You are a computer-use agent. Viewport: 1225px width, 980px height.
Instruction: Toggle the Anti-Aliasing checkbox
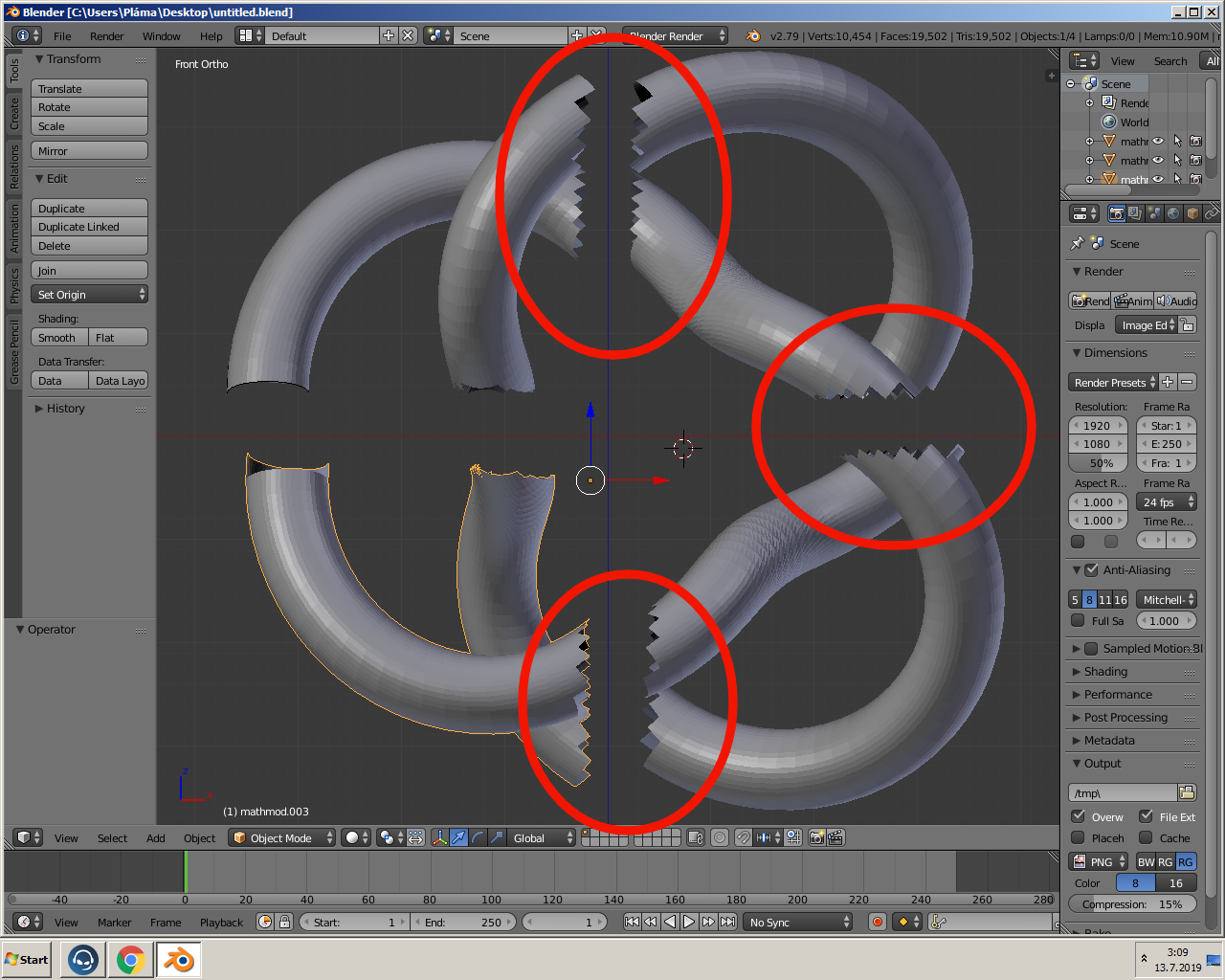click(1091, 569)
